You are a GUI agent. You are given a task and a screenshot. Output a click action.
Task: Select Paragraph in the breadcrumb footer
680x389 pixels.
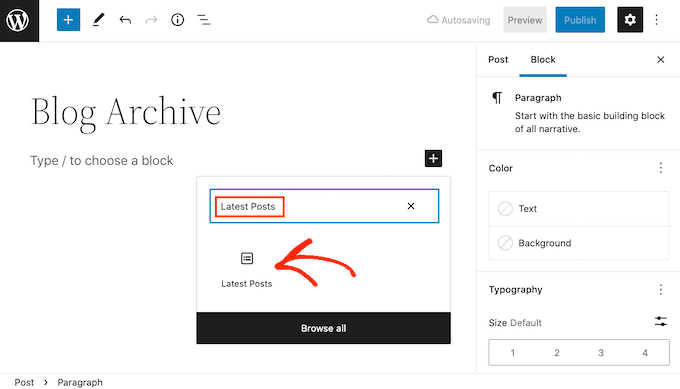point(80,382)
